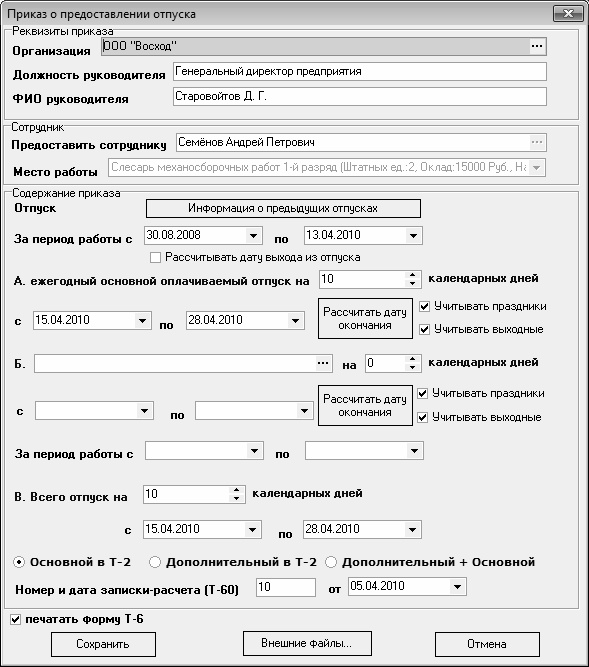Toggle section Б 'Учитывать праздники' checkbox
The image size is (589, 667).
pyautogui.click(x=422, y=393)
